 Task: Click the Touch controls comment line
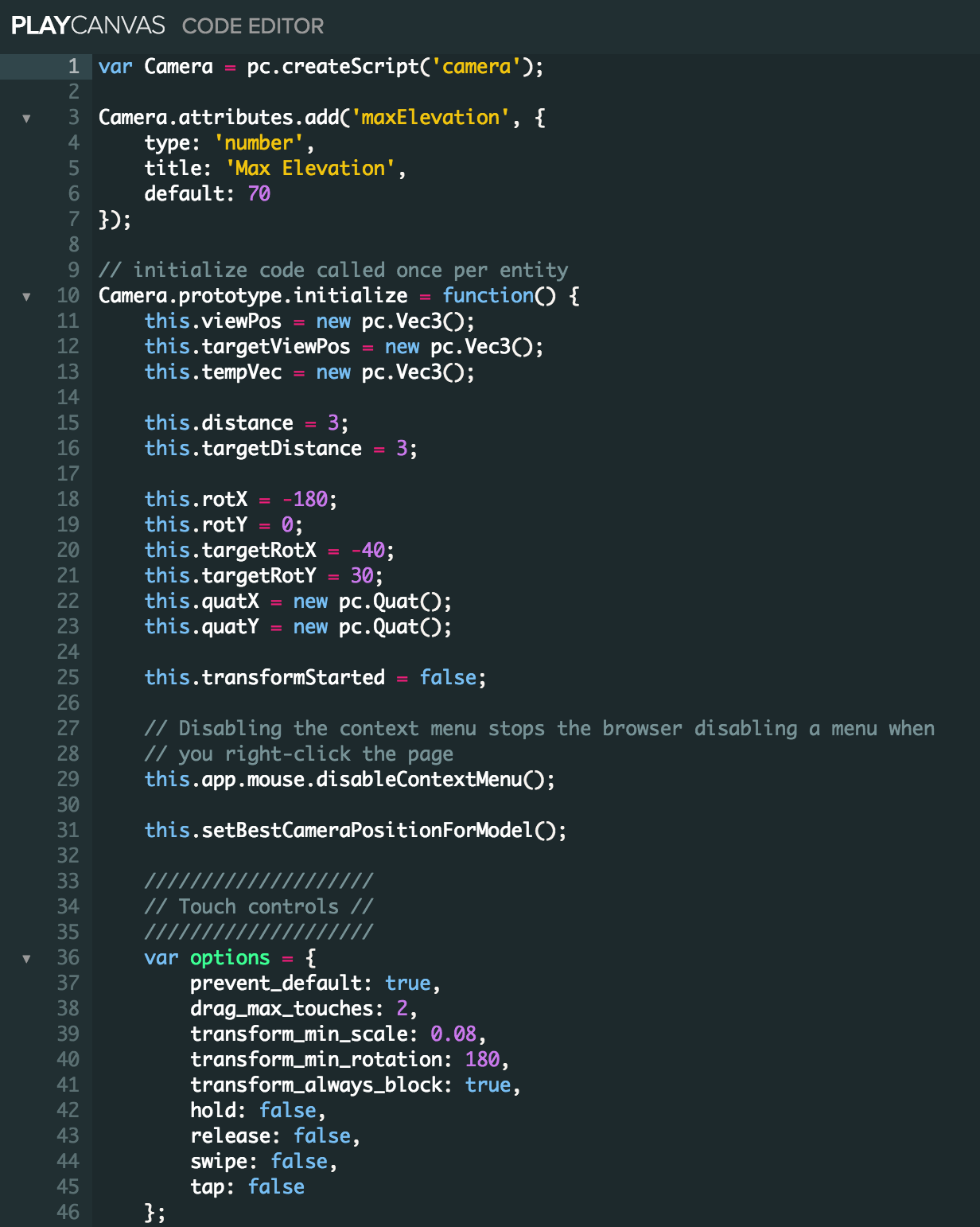coord(259,906)
